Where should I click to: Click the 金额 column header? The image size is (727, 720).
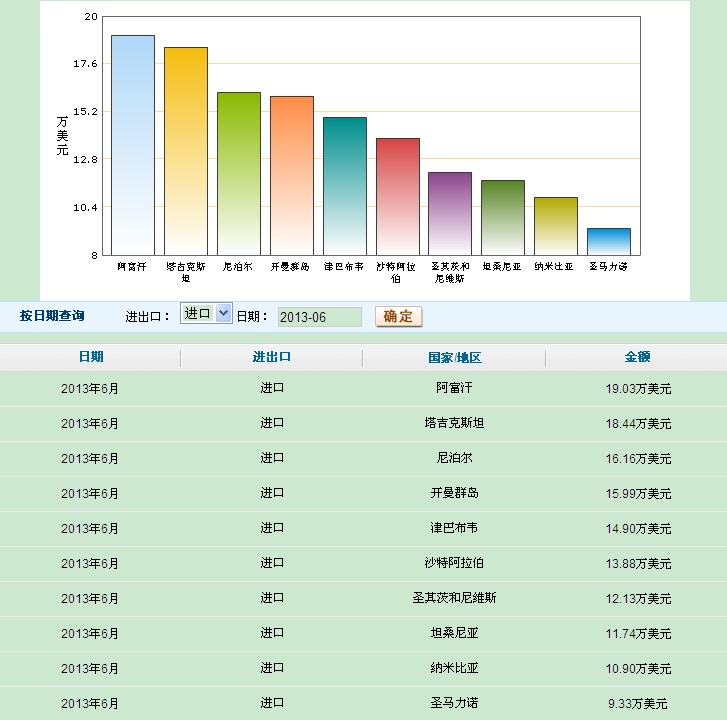click(x=637, y=357)
